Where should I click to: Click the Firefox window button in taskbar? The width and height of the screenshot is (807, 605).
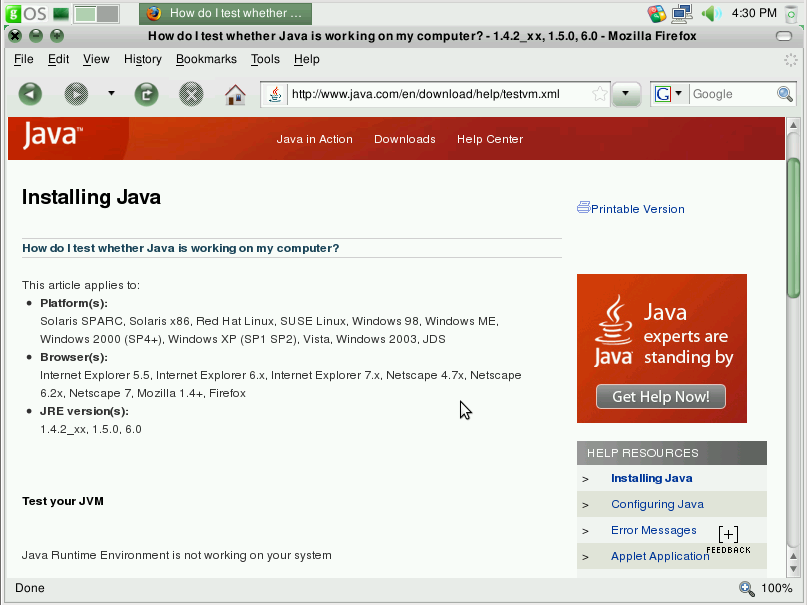click(x=225, y=13)
